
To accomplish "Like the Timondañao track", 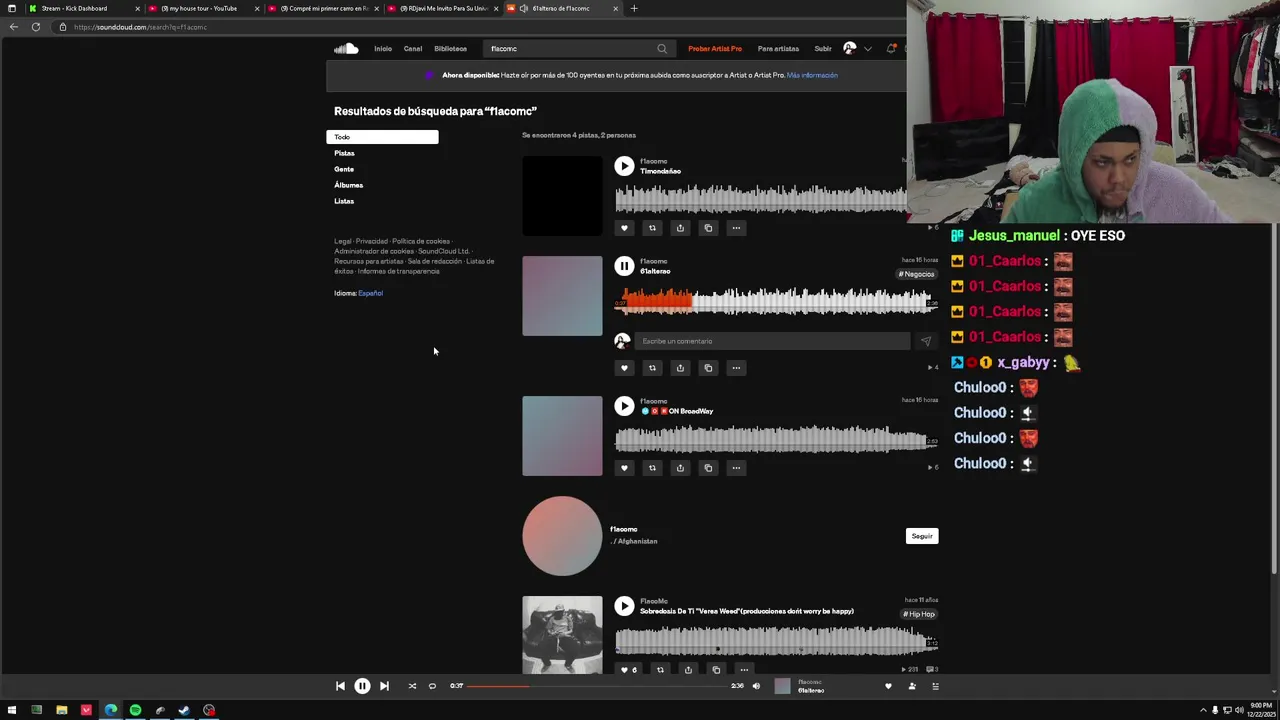I will [624, 228].
